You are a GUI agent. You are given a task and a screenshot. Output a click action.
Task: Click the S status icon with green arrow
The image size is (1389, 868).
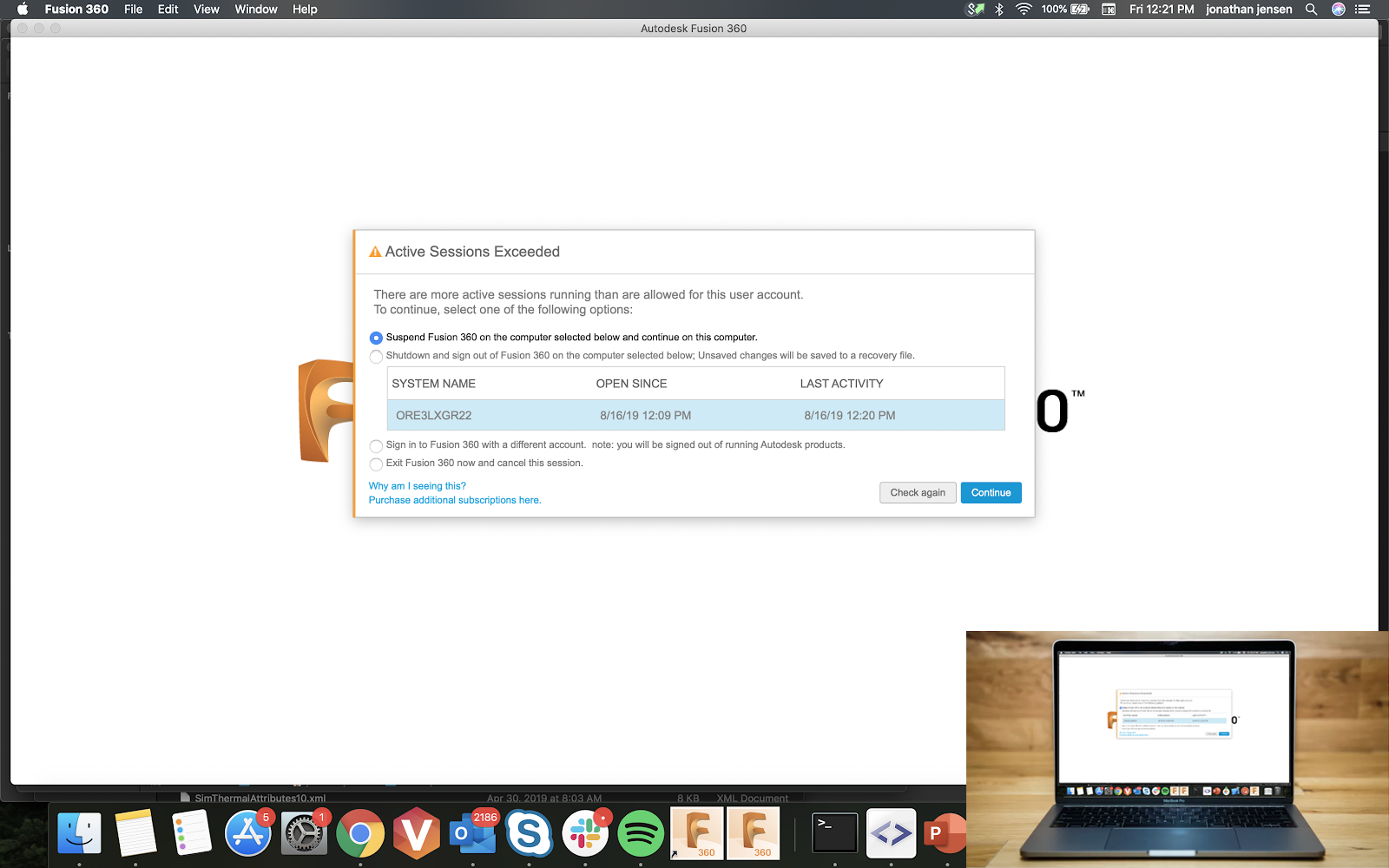(x=976, y=9)
